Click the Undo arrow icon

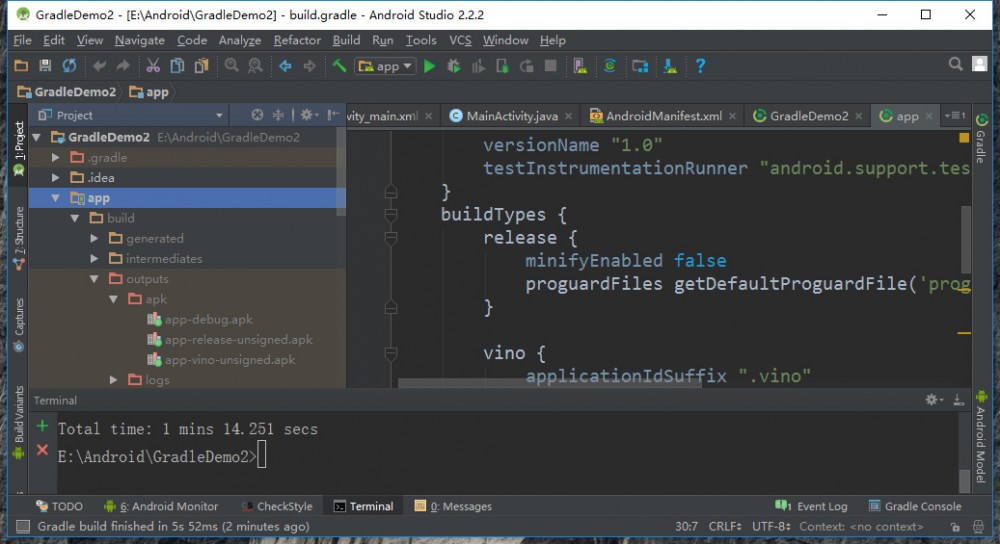[x=99, y=66]
